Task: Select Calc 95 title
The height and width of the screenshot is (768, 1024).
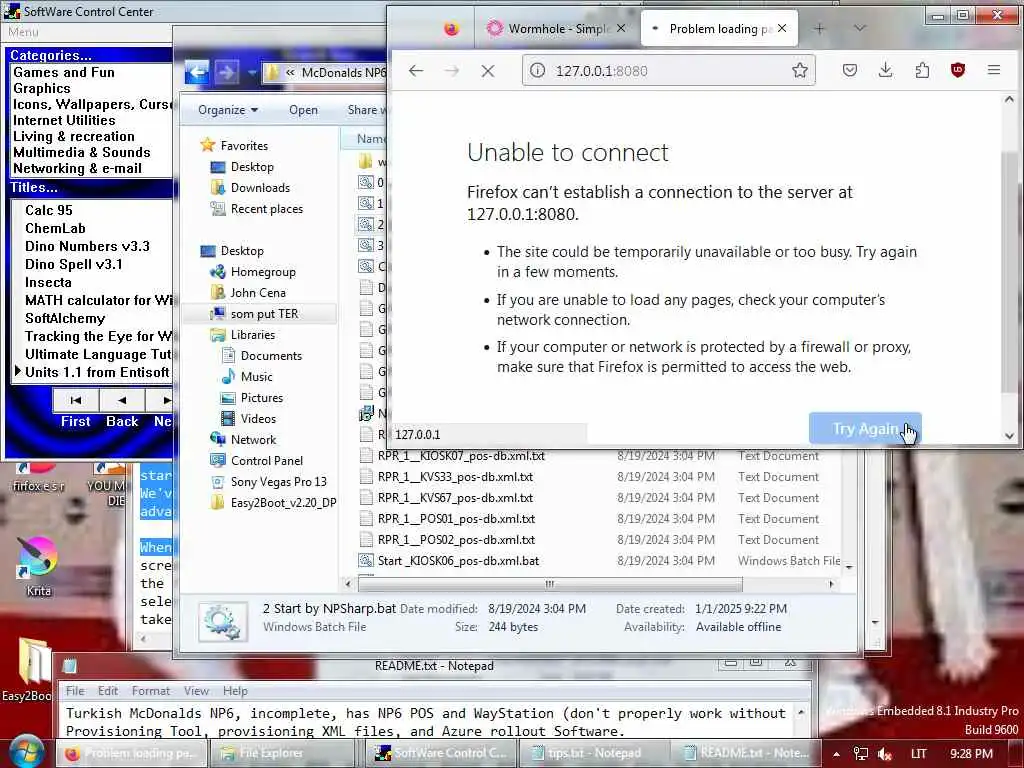Action: [x=48, y=210]
